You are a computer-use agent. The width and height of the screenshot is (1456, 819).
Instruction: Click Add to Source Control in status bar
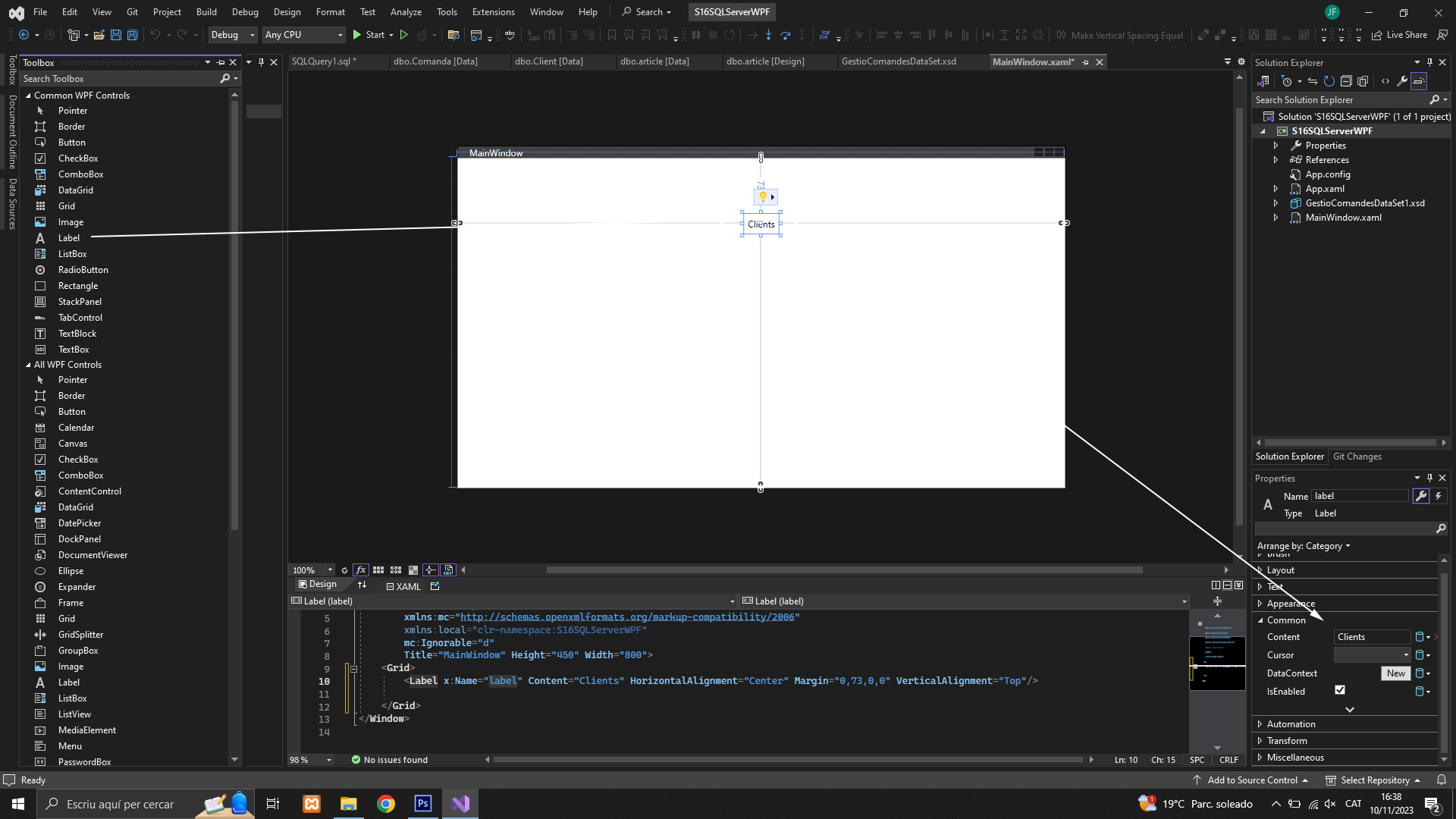(1252, 780)
